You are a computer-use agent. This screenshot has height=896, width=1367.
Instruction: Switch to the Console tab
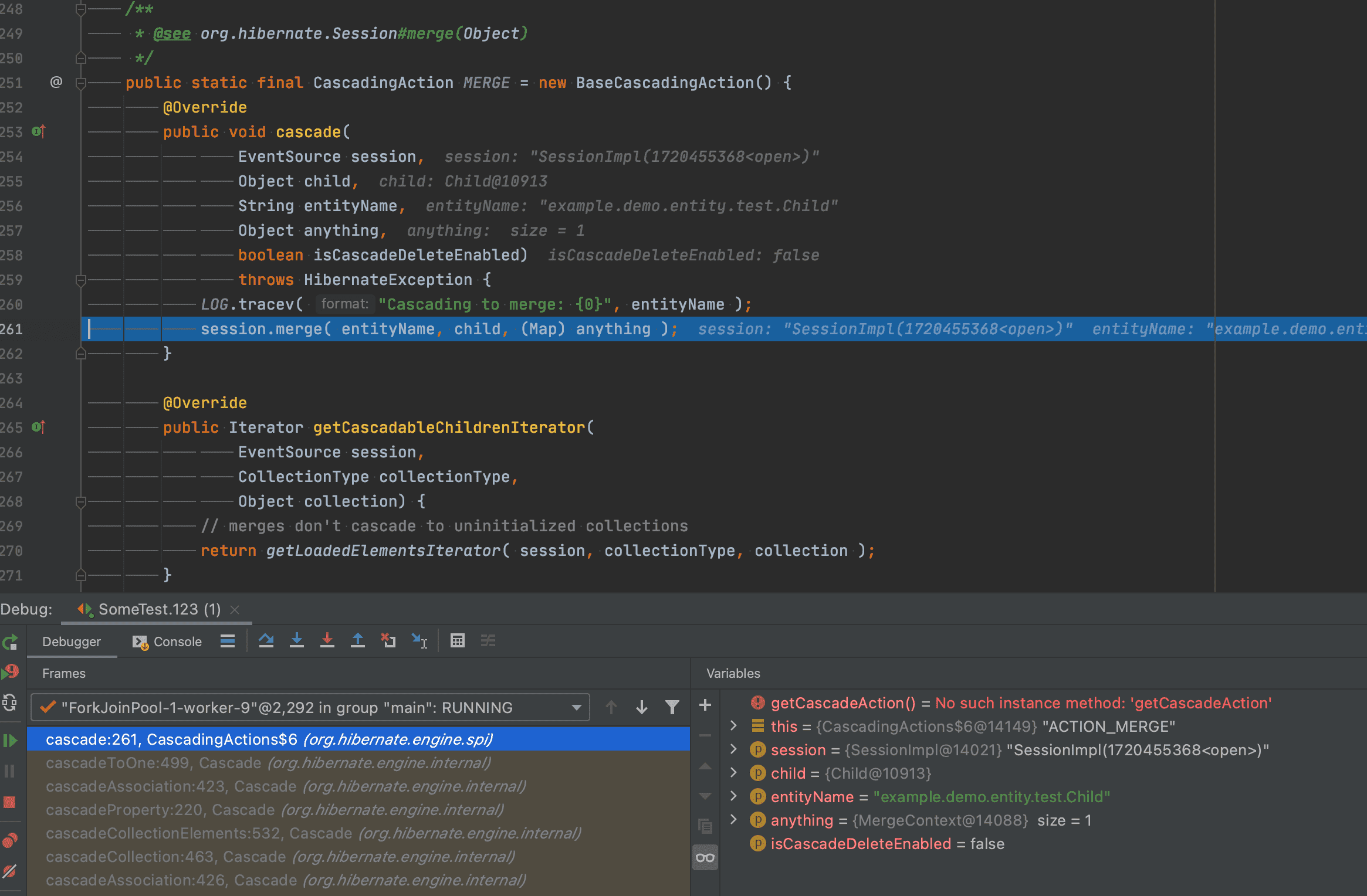pyautogui.click(x=167, y=642)
